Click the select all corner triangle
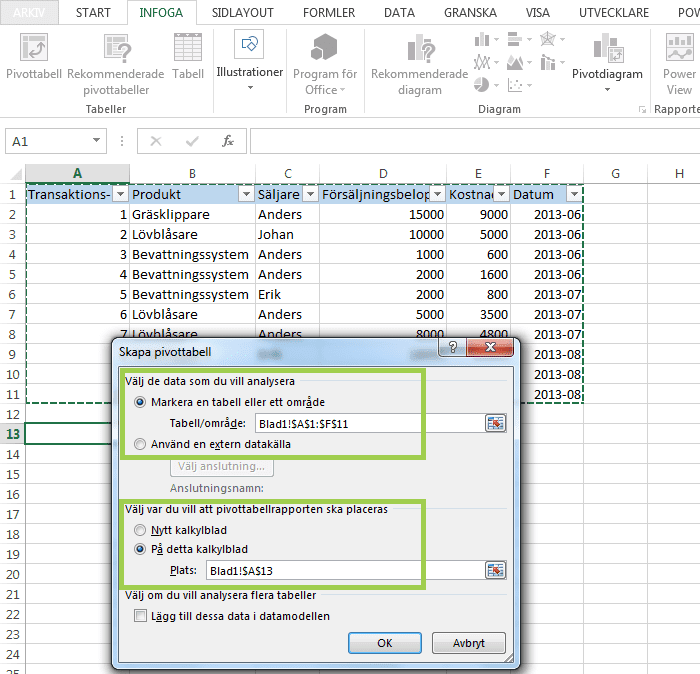Image resolution: width=700 pixels, height=674 pixels. pyautogui.click(x=16, y=174)
